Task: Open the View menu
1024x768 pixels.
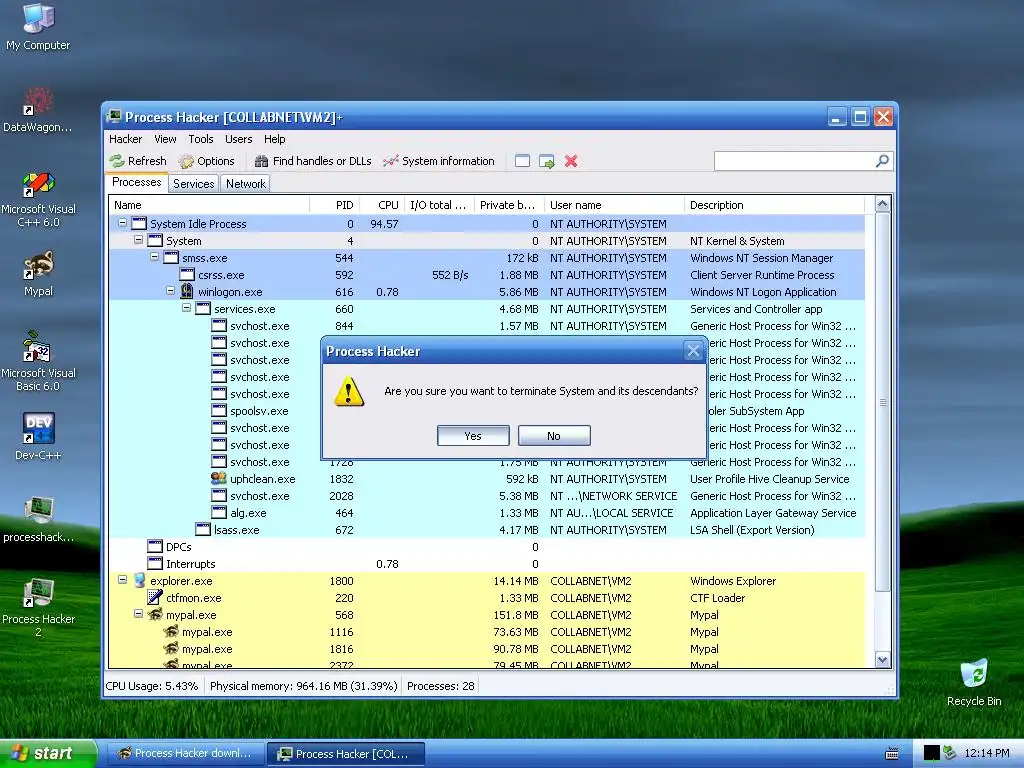Action: pos(165,139)
